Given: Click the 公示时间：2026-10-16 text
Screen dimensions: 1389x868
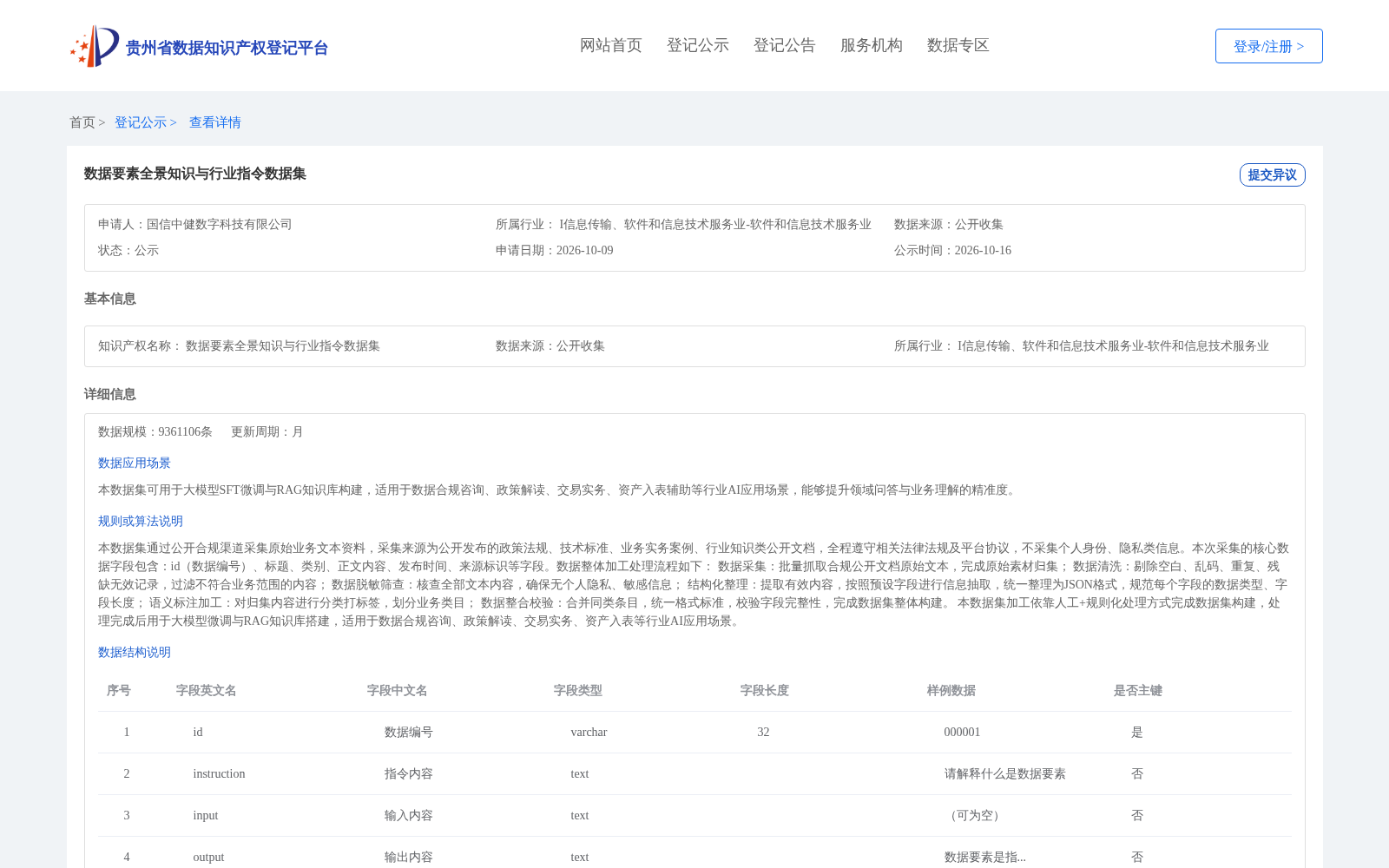Looking at the screenshot, I should tap(953, 250).
